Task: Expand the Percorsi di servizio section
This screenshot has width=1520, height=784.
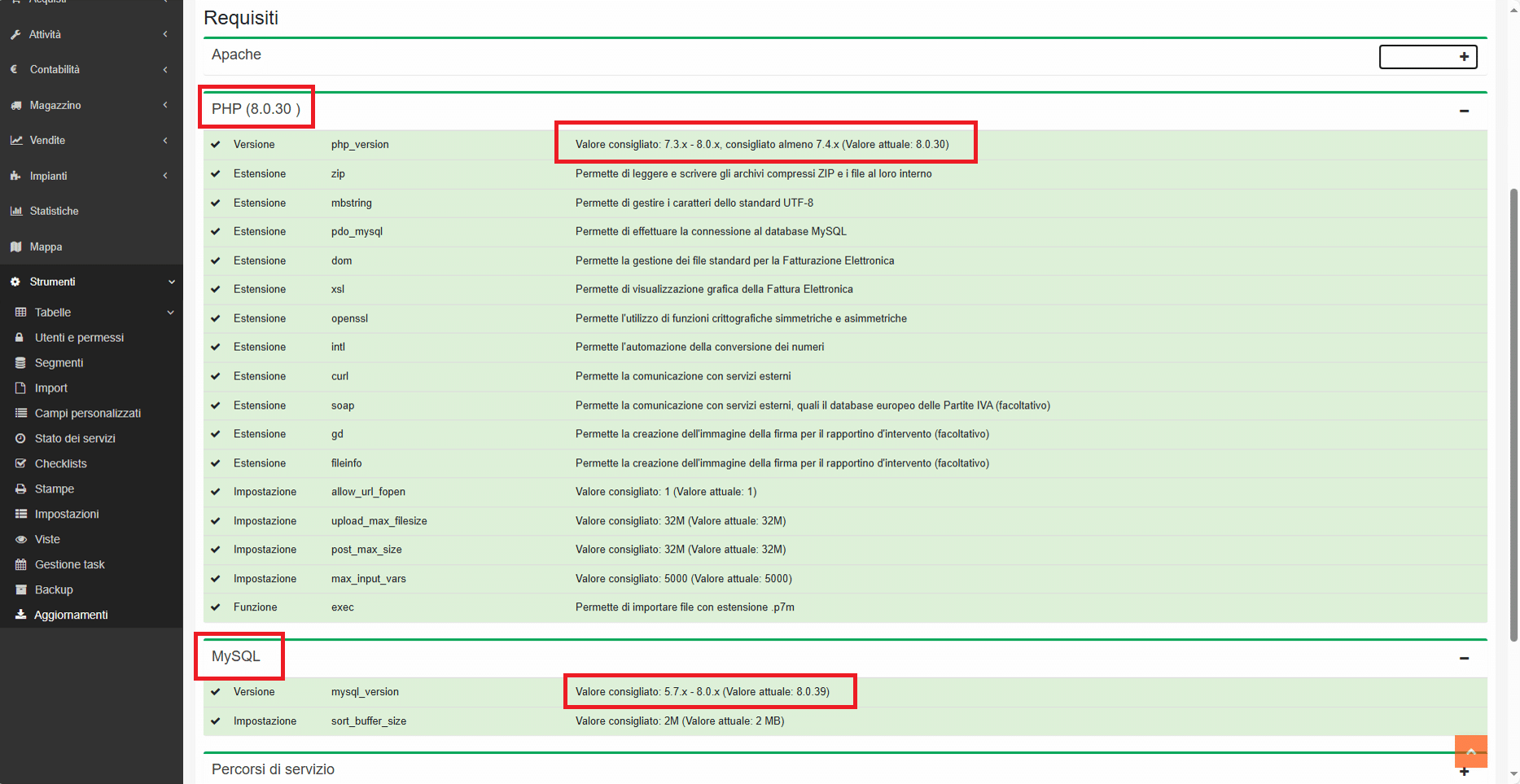Action: click(x=1464, y=772)
